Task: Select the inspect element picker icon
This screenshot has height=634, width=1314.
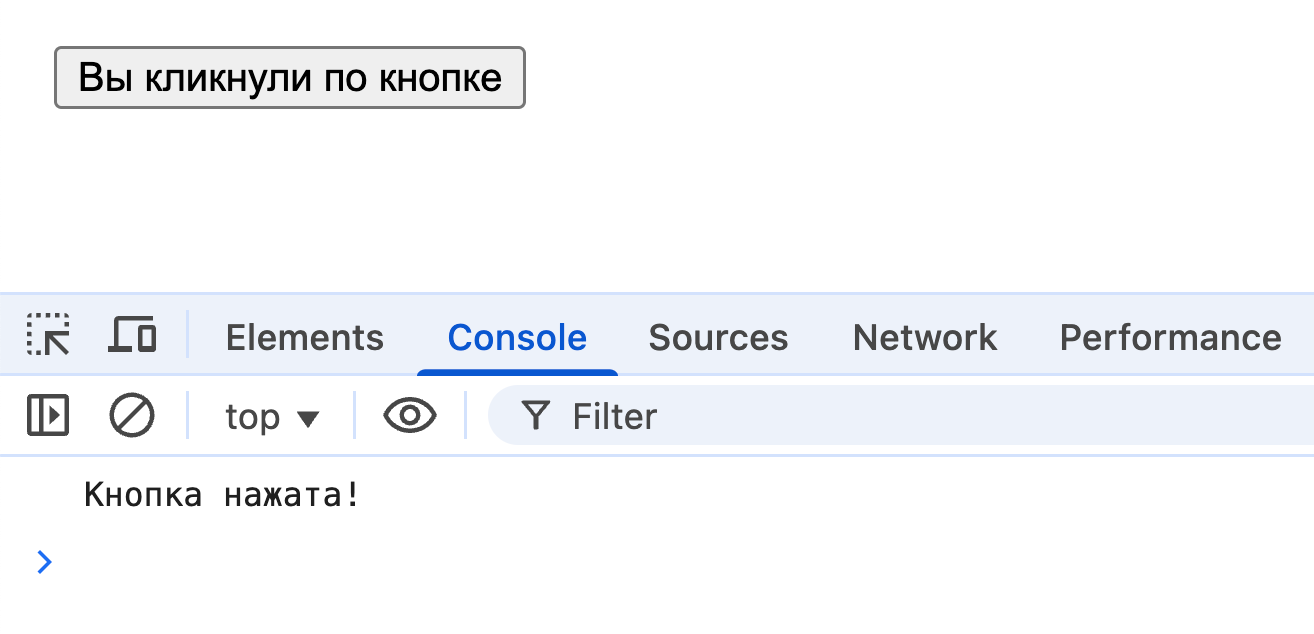Action: (48, 336)
